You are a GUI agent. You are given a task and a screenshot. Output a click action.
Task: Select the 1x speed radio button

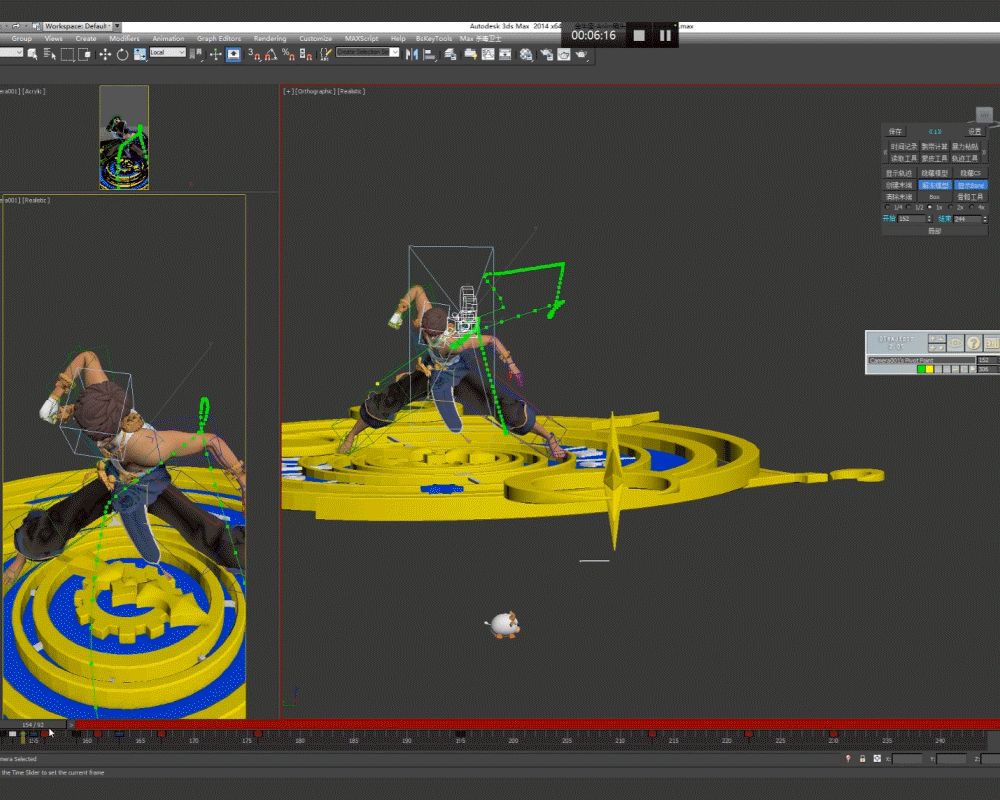(x=930, y=207)
